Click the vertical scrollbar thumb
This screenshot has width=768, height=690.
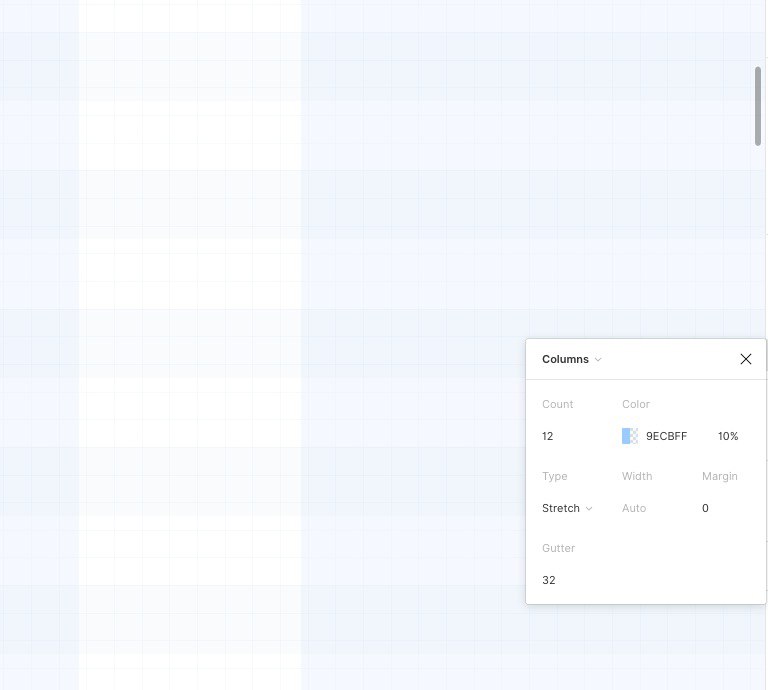point(758,106)
